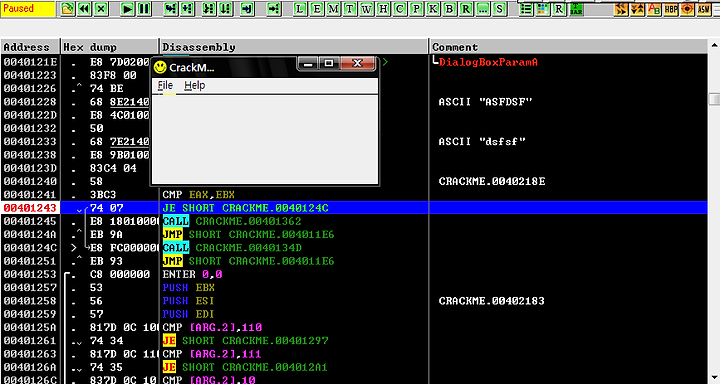Show Run trace (... button)
Image resolution: width=720 pixels, height=384 pixels.
coord(483,9)
